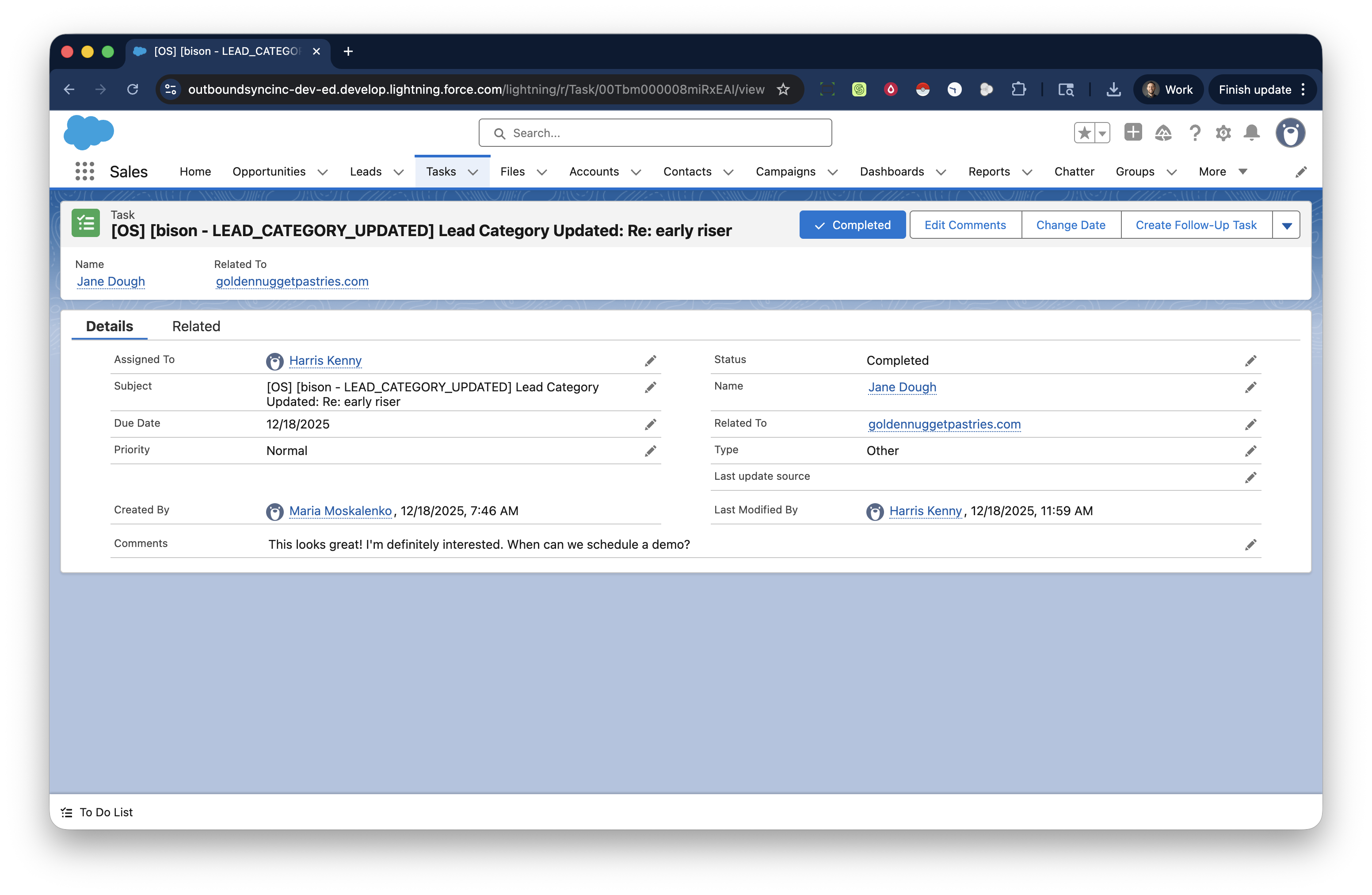
Task: Edit the Due Date with its pencil icon
Action: pyautogui.click(x=651, y=424)
